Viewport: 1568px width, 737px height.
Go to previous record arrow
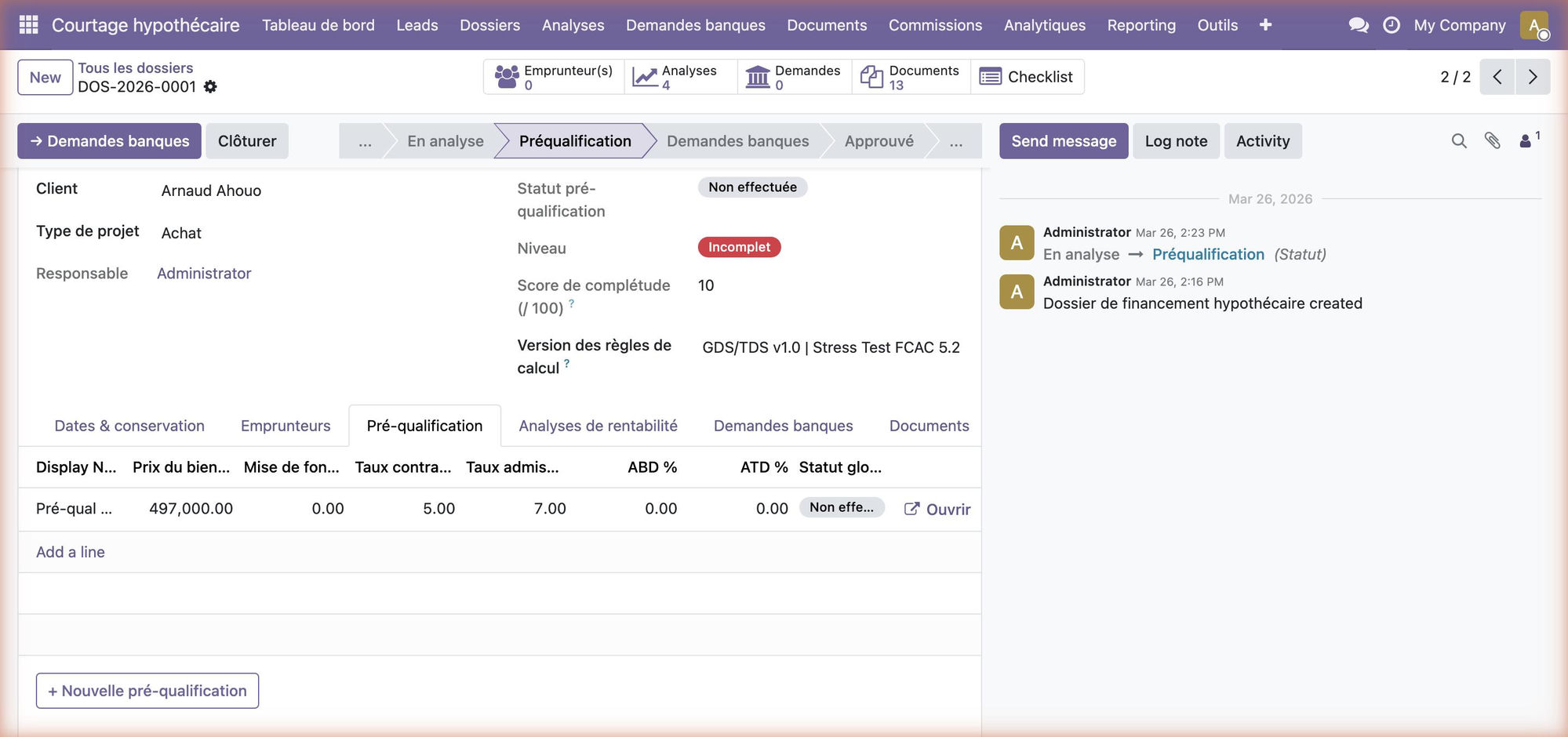[1497, 77]
